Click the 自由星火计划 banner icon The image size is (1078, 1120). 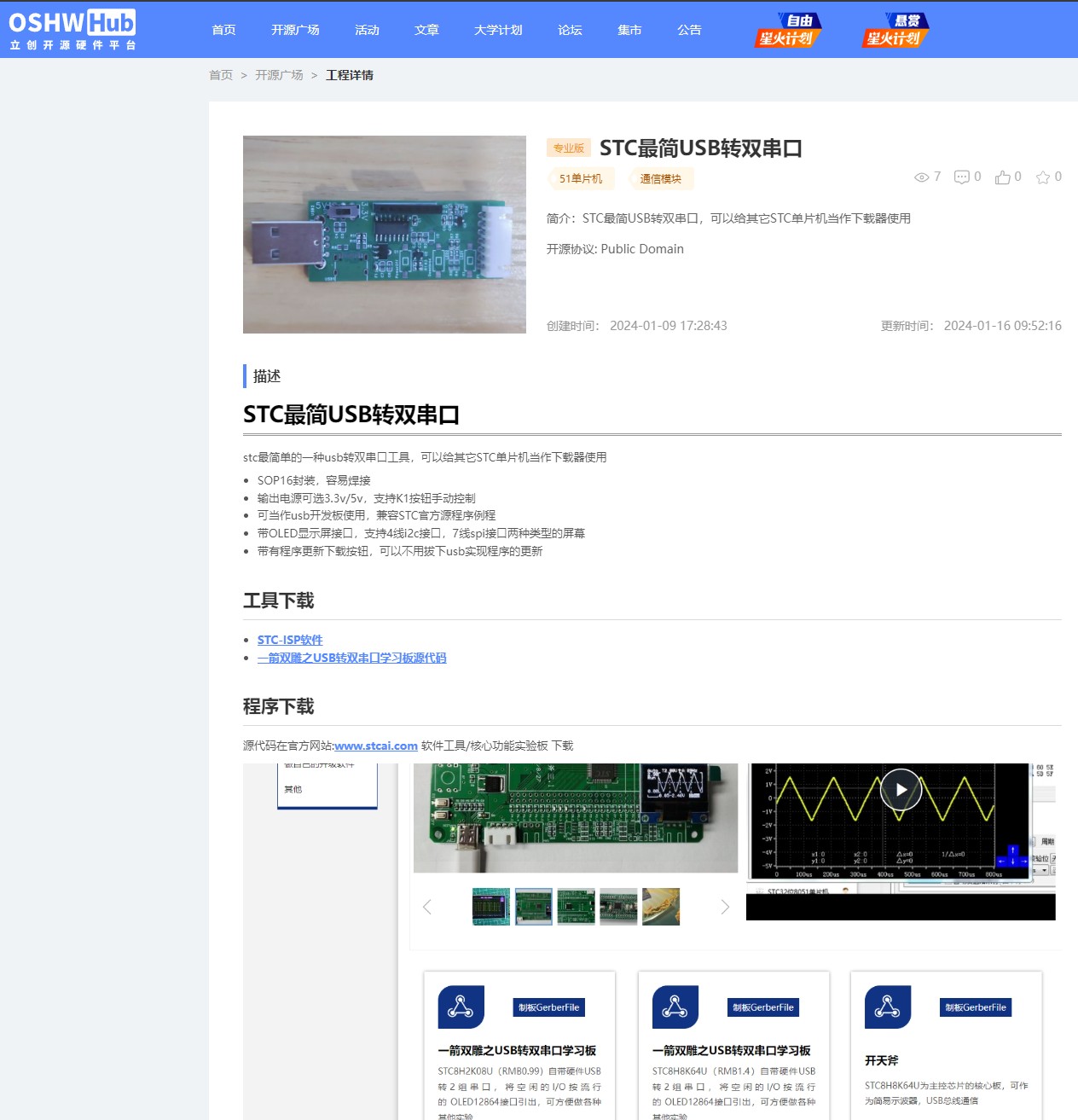click(789, 30)
